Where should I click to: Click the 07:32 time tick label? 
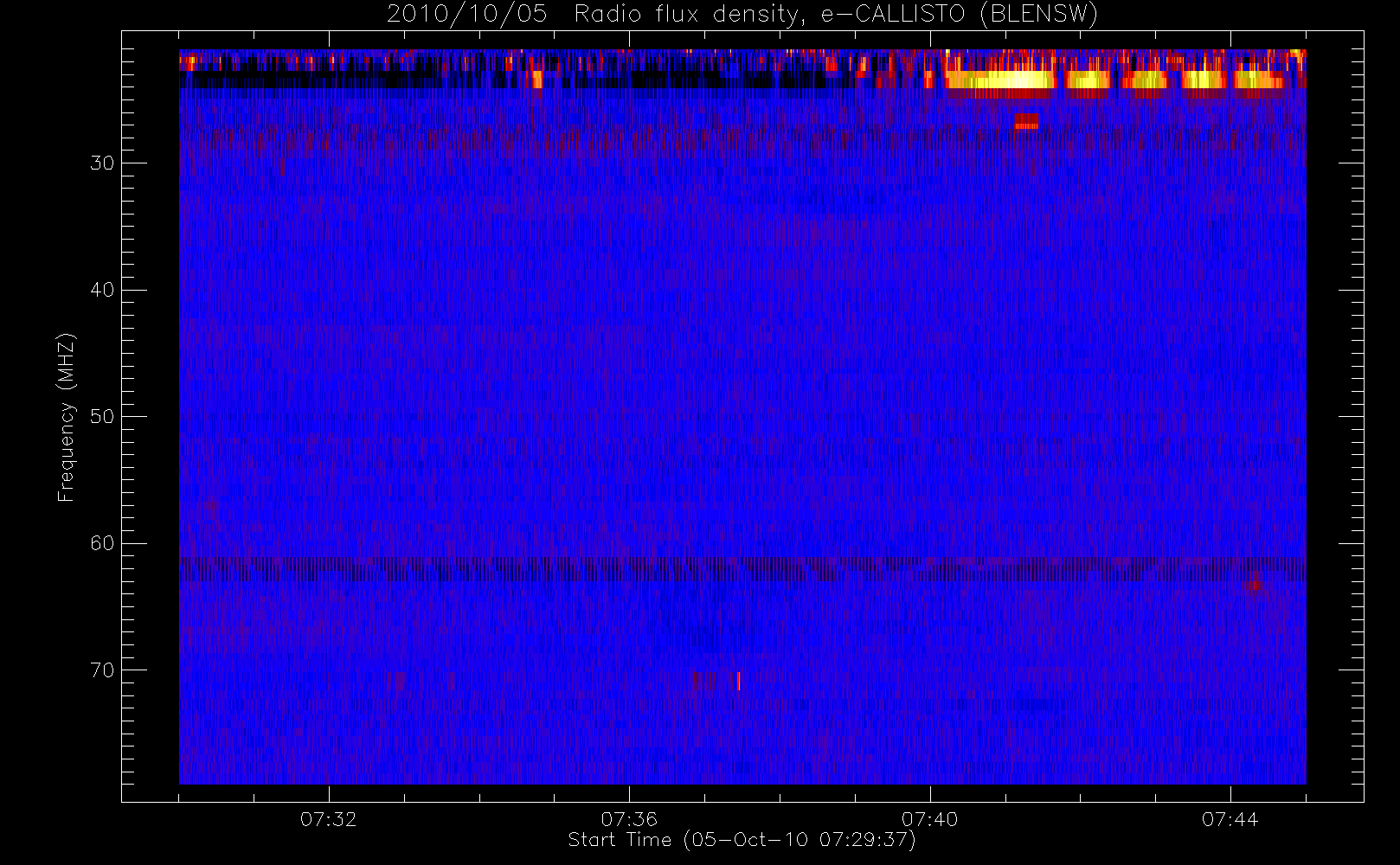tap(329, 819)
